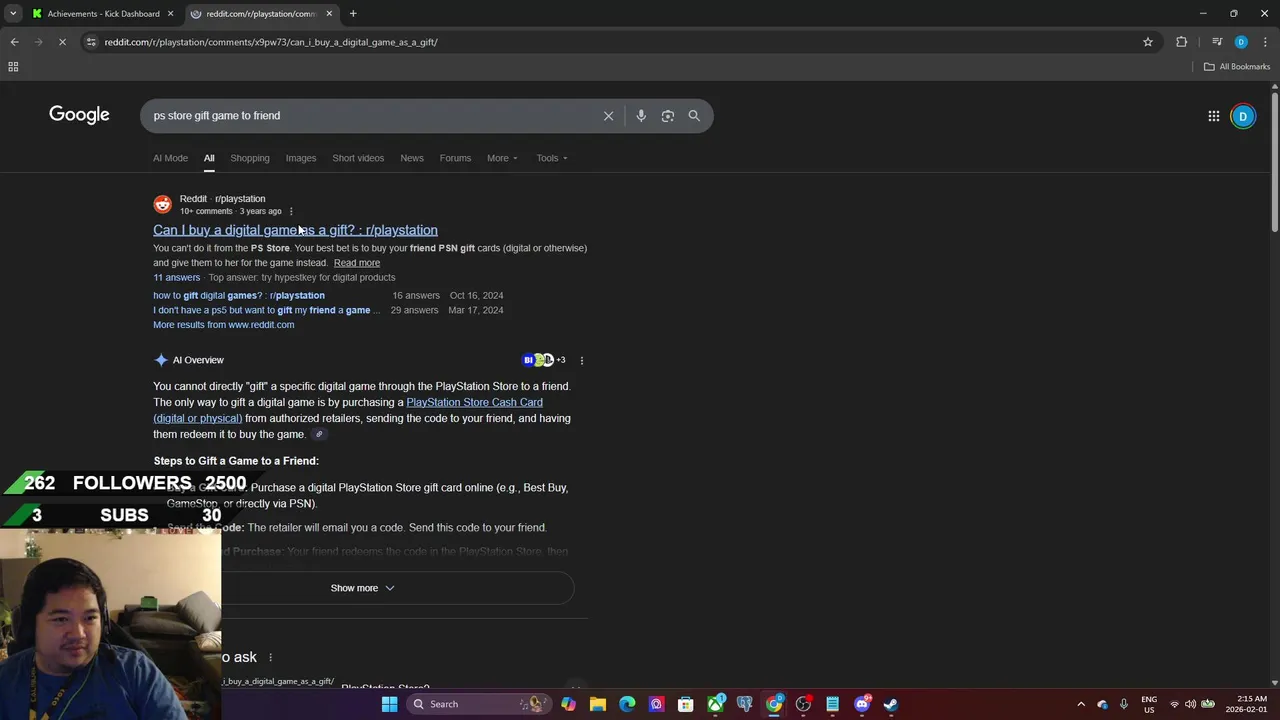Submit search with the magnifier icon
1280x720 pixels.
pos(694,116)
